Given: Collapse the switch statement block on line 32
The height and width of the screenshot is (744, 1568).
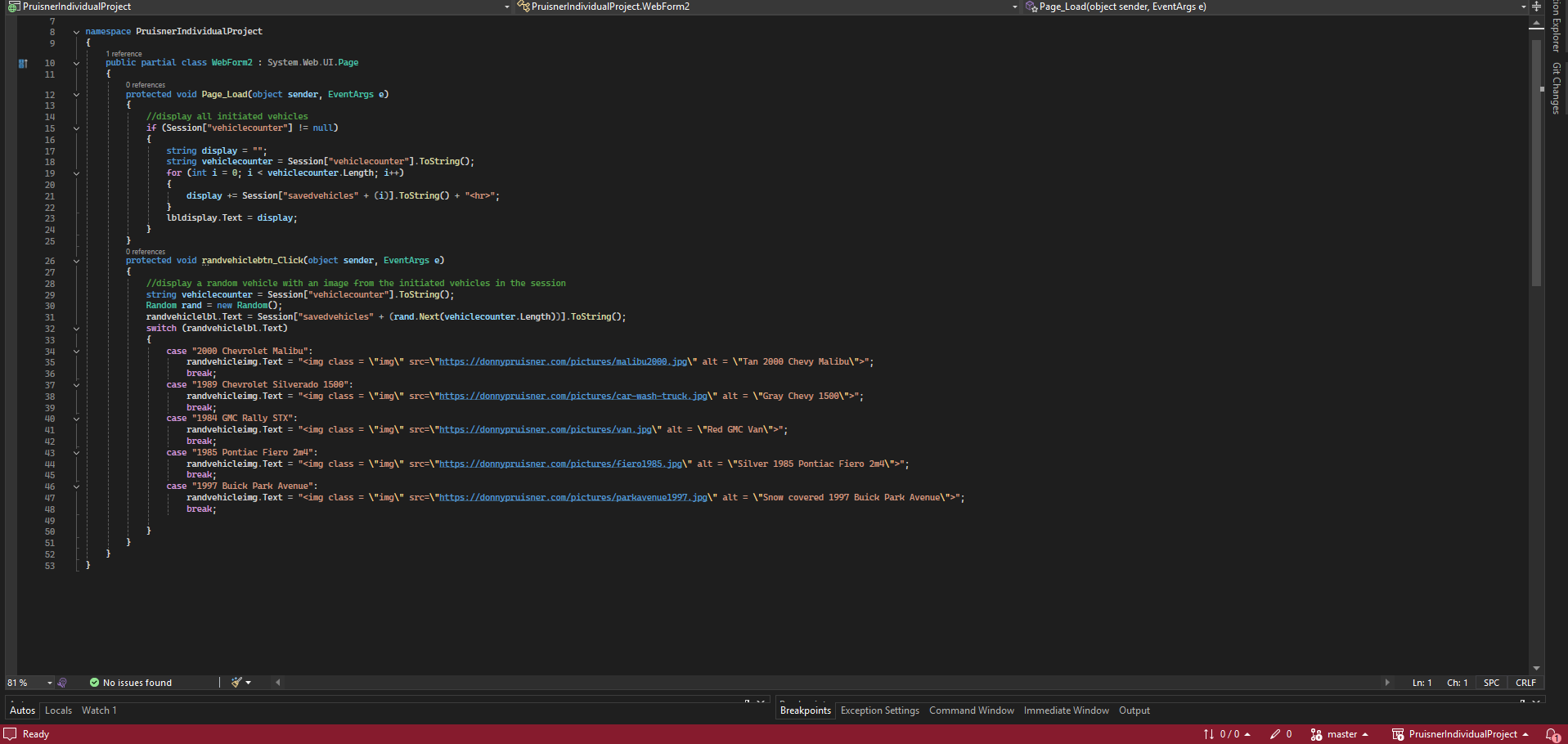Looking at the screenshot, I should point(76,329).
